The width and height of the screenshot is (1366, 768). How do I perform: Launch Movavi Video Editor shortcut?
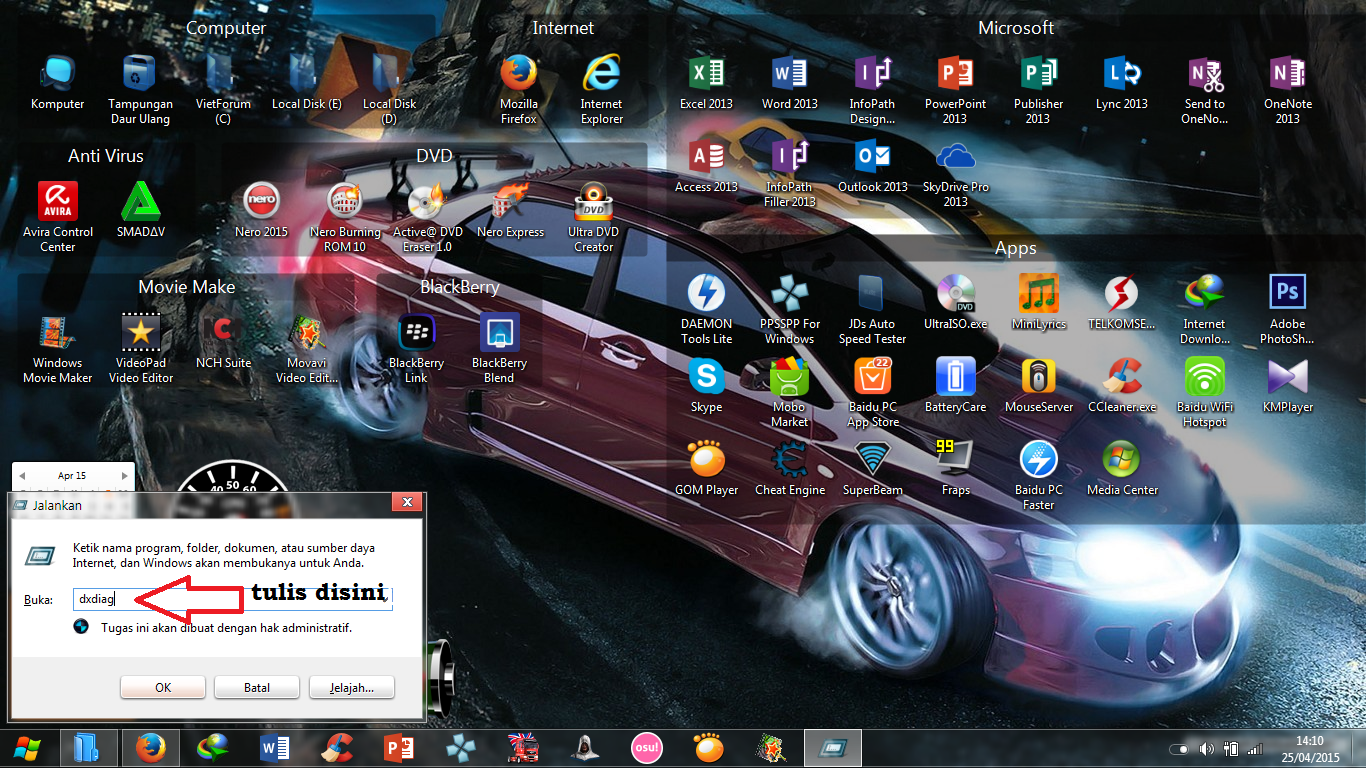307,348
